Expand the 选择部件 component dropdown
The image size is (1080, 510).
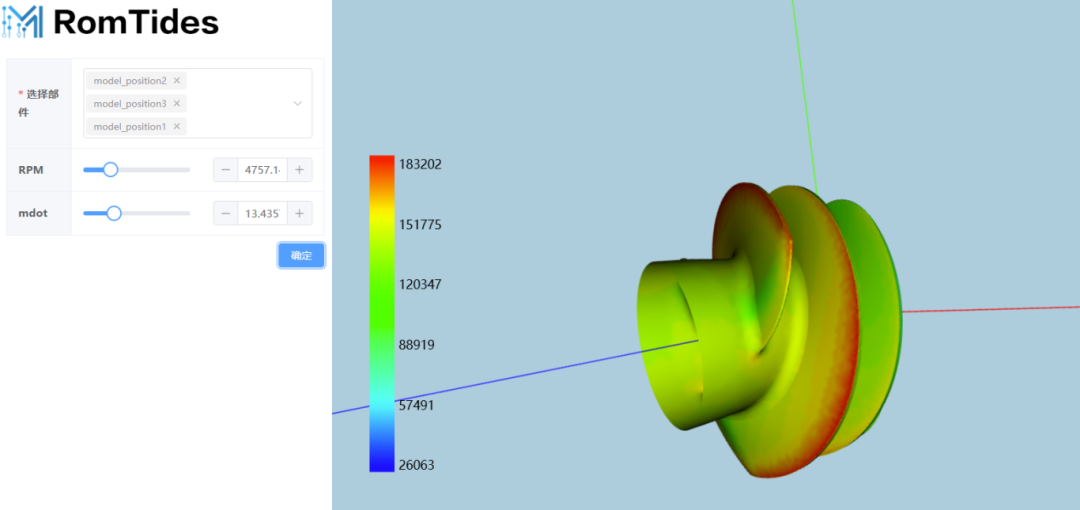pyautogui.click(x=298, y=103)
